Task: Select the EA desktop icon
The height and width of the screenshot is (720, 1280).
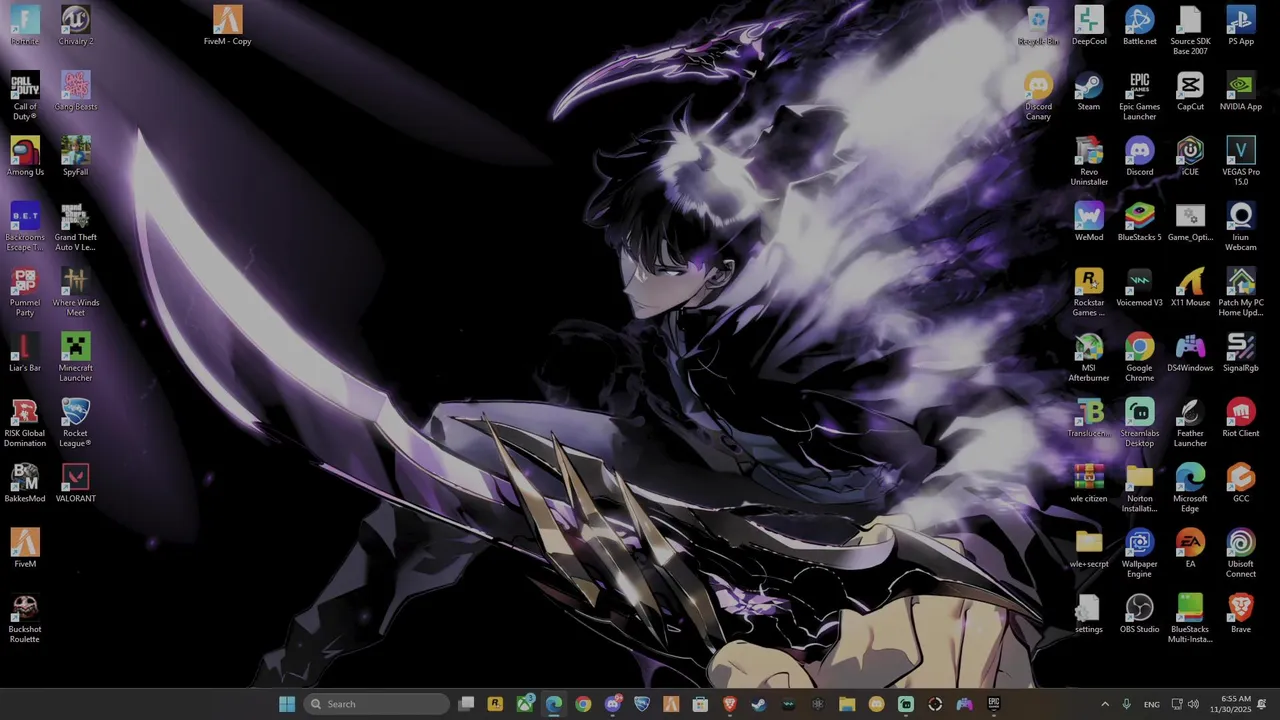Action: click(1190, 548)
